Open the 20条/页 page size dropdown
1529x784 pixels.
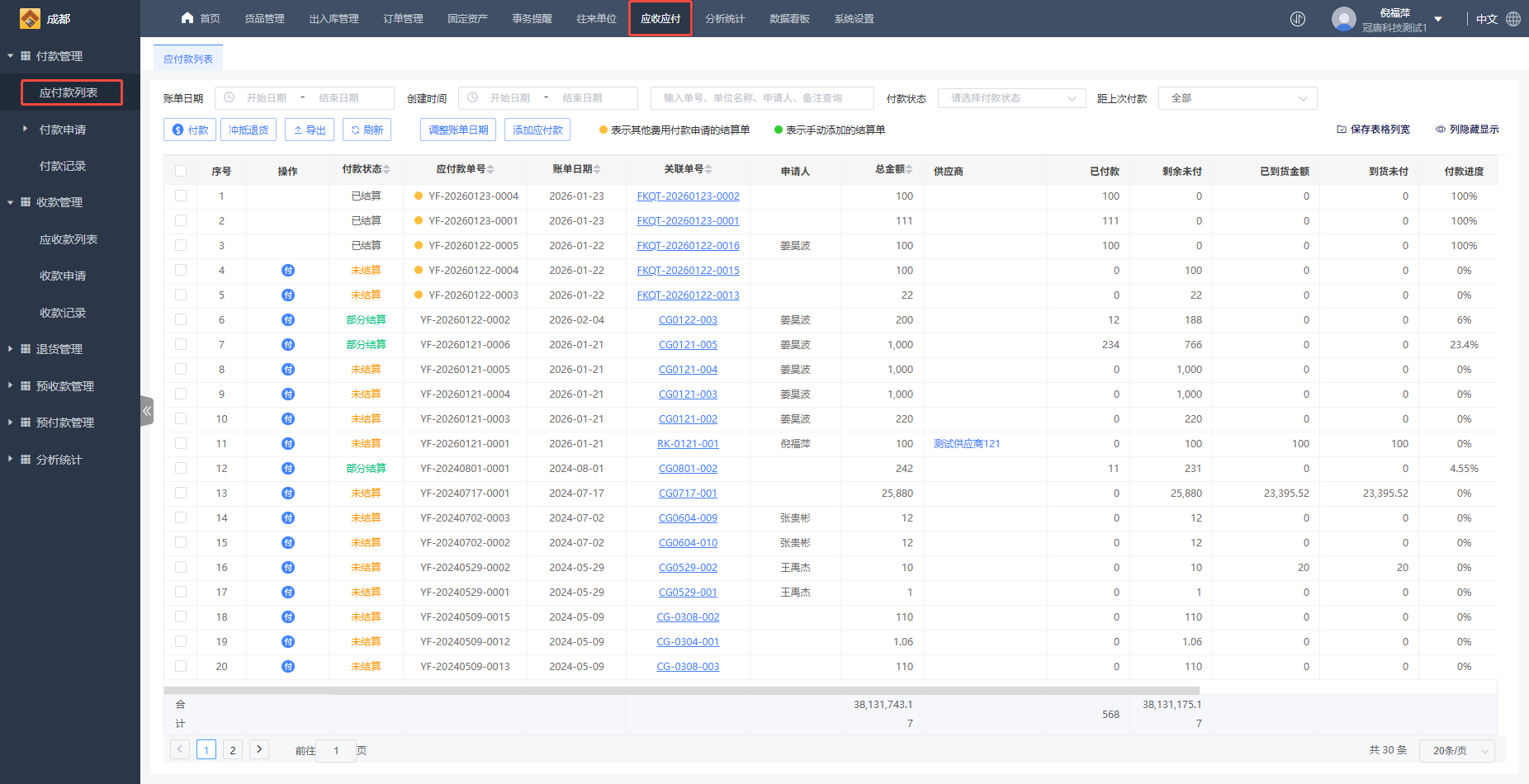(1456, 750)
